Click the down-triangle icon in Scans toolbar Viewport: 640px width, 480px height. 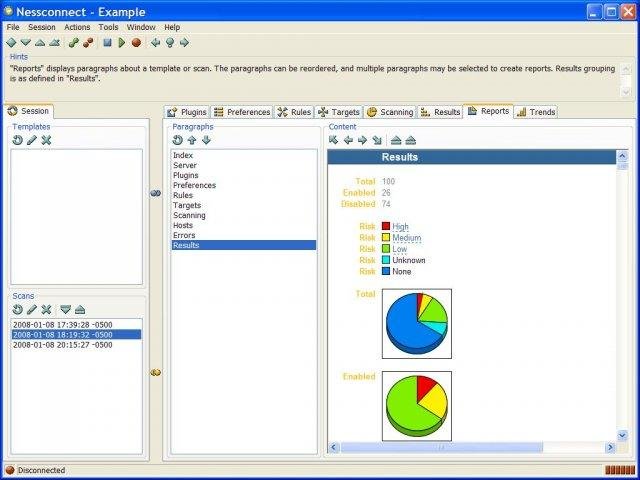65,309
